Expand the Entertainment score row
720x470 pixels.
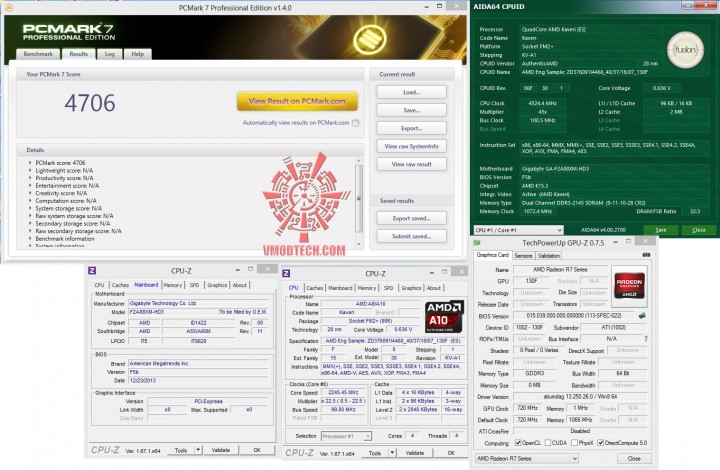pyautogui.click(x=30, y=185)
